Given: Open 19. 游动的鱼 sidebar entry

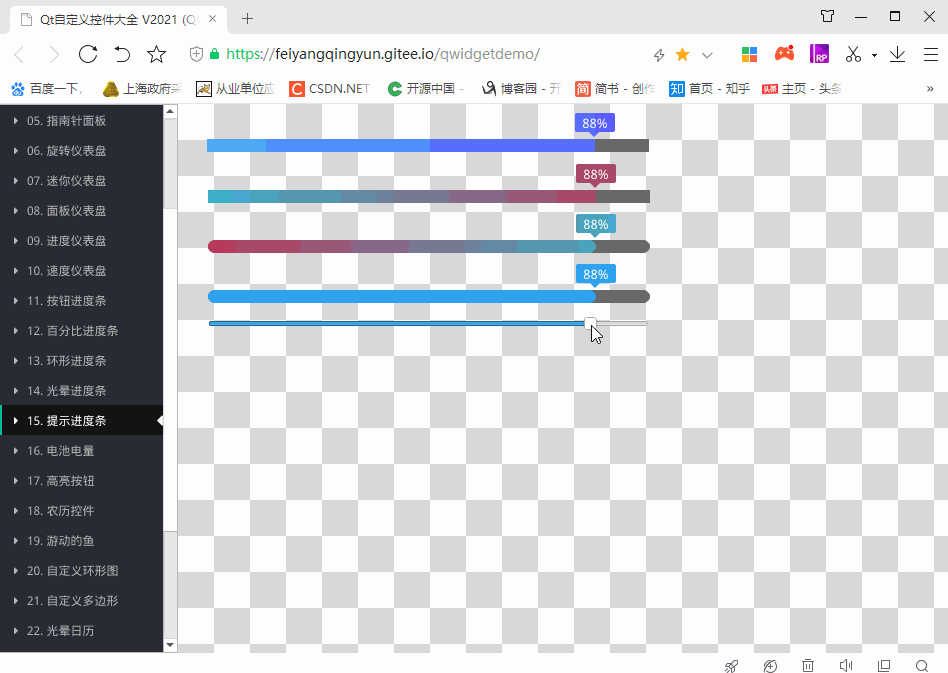Looking at the screenshot, I should [75, 541].
